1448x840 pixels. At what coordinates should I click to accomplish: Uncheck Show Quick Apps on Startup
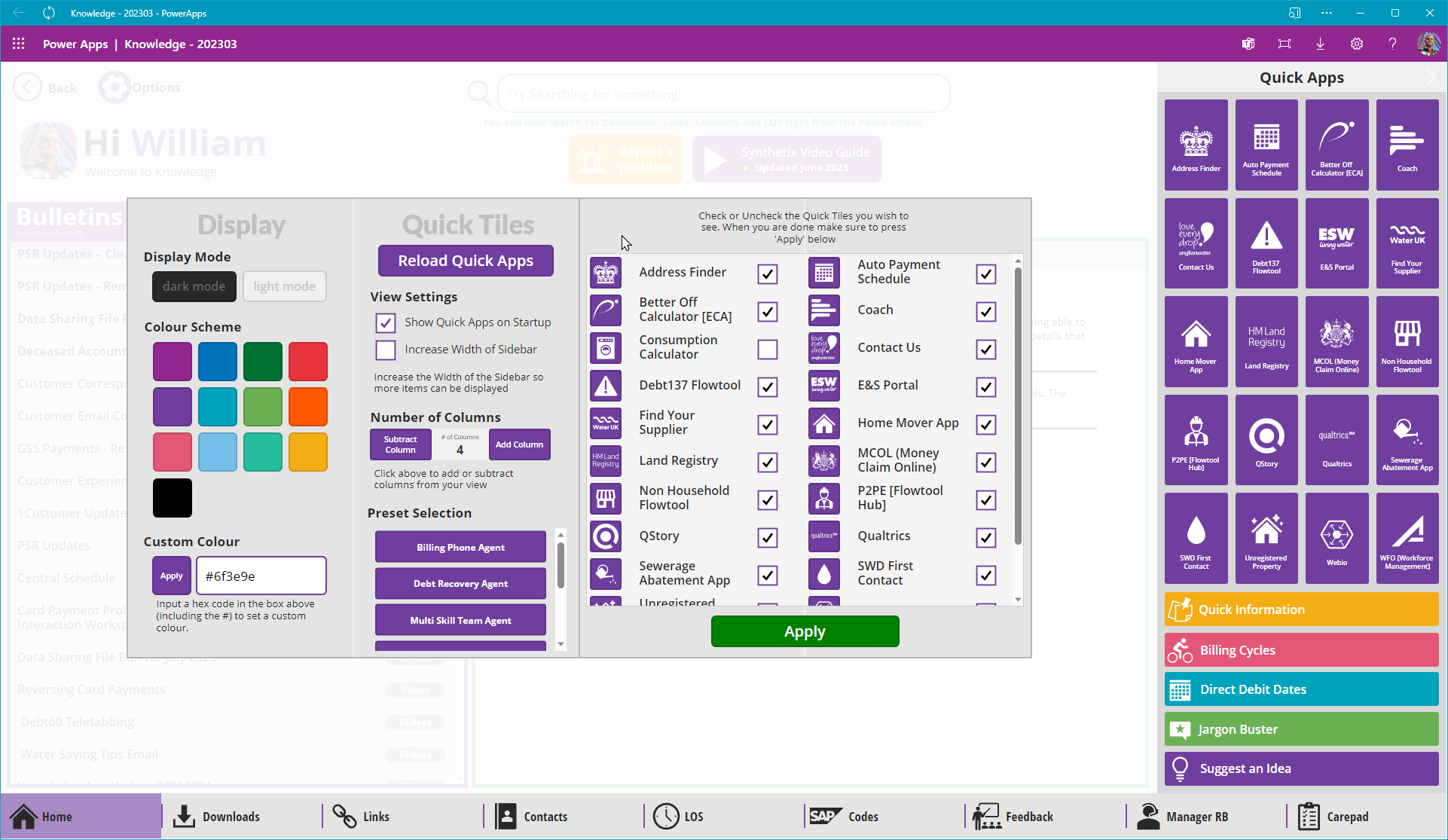(x=386, y=322)
